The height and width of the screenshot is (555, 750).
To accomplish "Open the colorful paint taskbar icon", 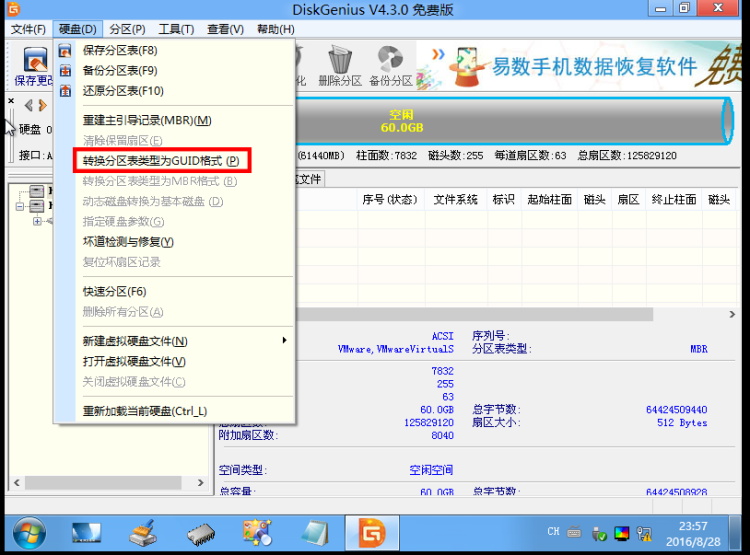I will 257,533.
